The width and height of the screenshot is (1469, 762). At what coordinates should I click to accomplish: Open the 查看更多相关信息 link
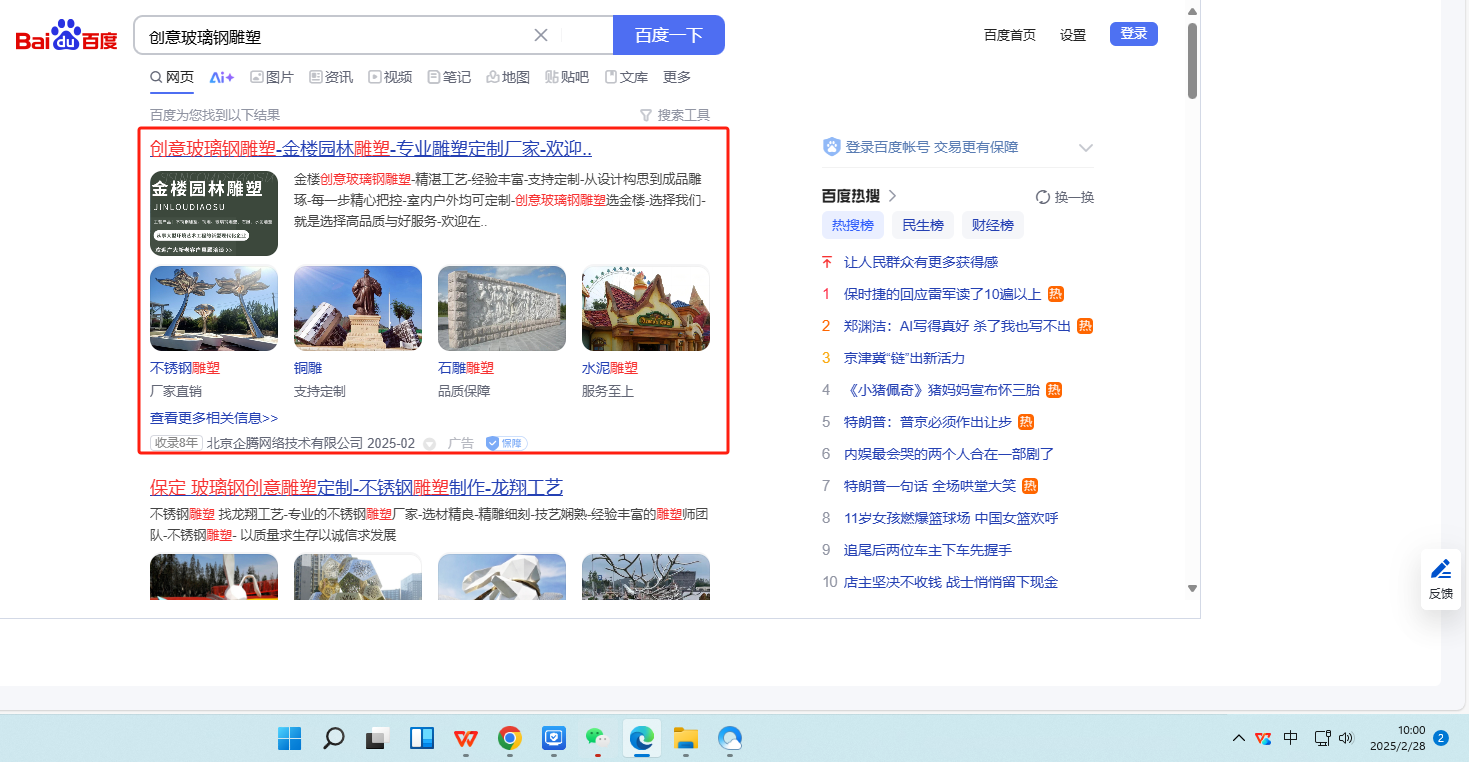[x=214, y=418]
